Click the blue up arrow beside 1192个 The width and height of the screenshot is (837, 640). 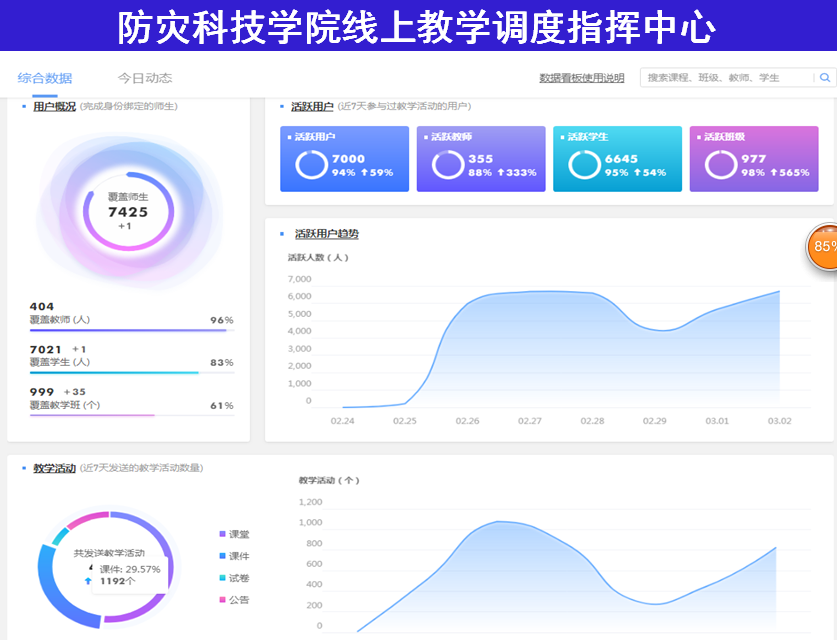(89, 580)
